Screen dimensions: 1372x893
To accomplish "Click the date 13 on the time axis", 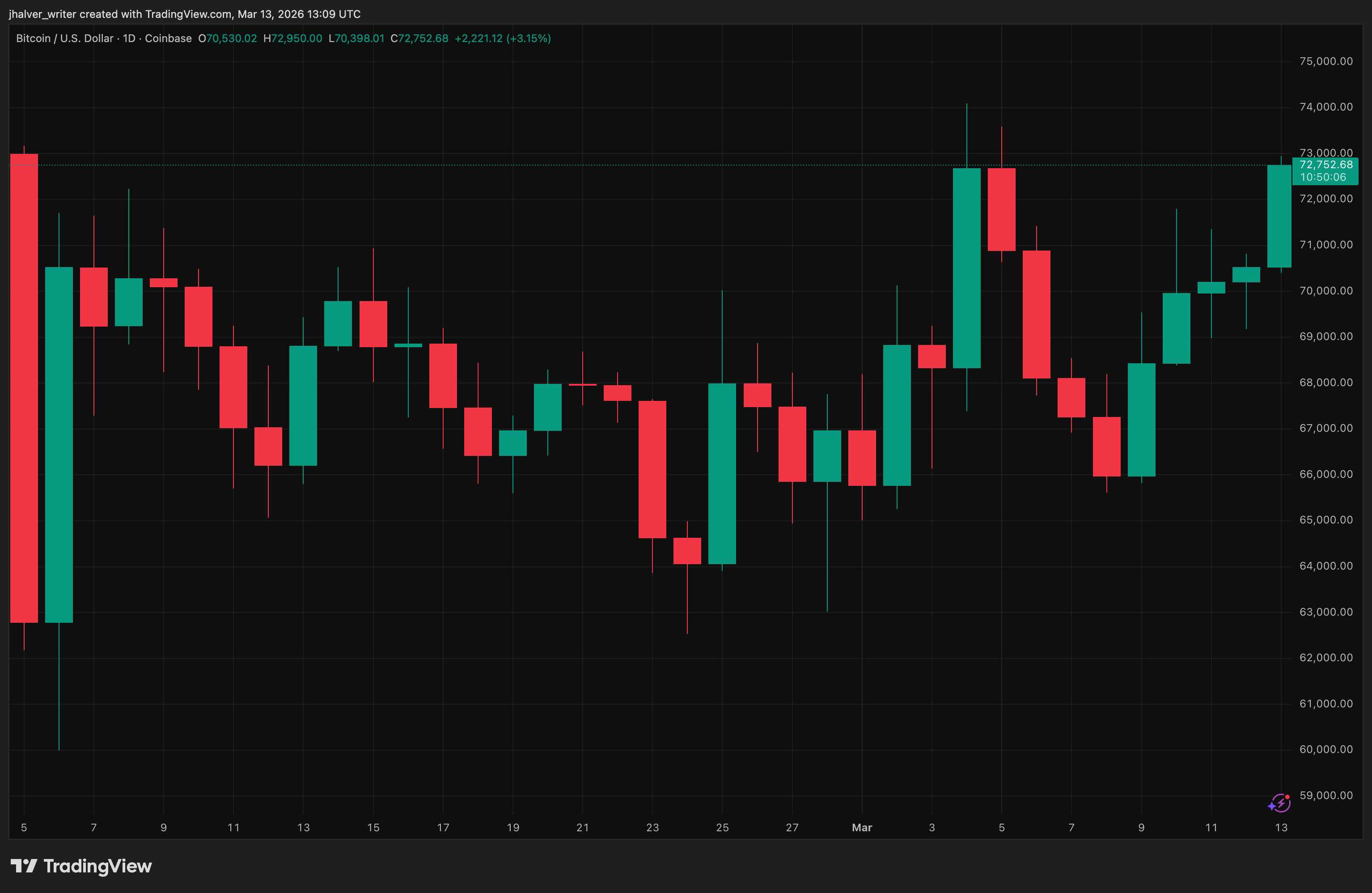I will [1282, 827].
